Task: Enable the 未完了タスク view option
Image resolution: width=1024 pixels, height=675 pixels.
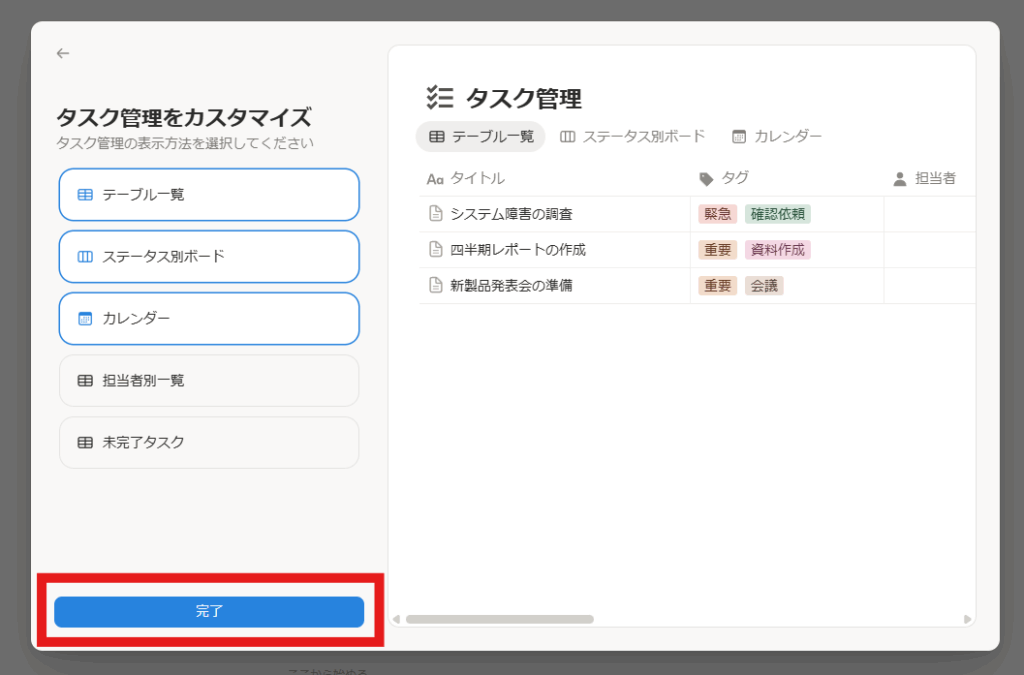Action: click(209, 442)
